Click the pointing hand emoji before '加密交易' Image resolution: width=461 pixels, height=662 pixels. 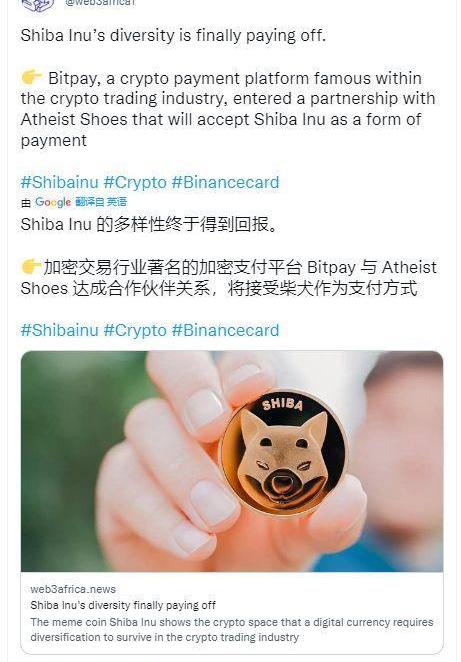pos(31,267)
